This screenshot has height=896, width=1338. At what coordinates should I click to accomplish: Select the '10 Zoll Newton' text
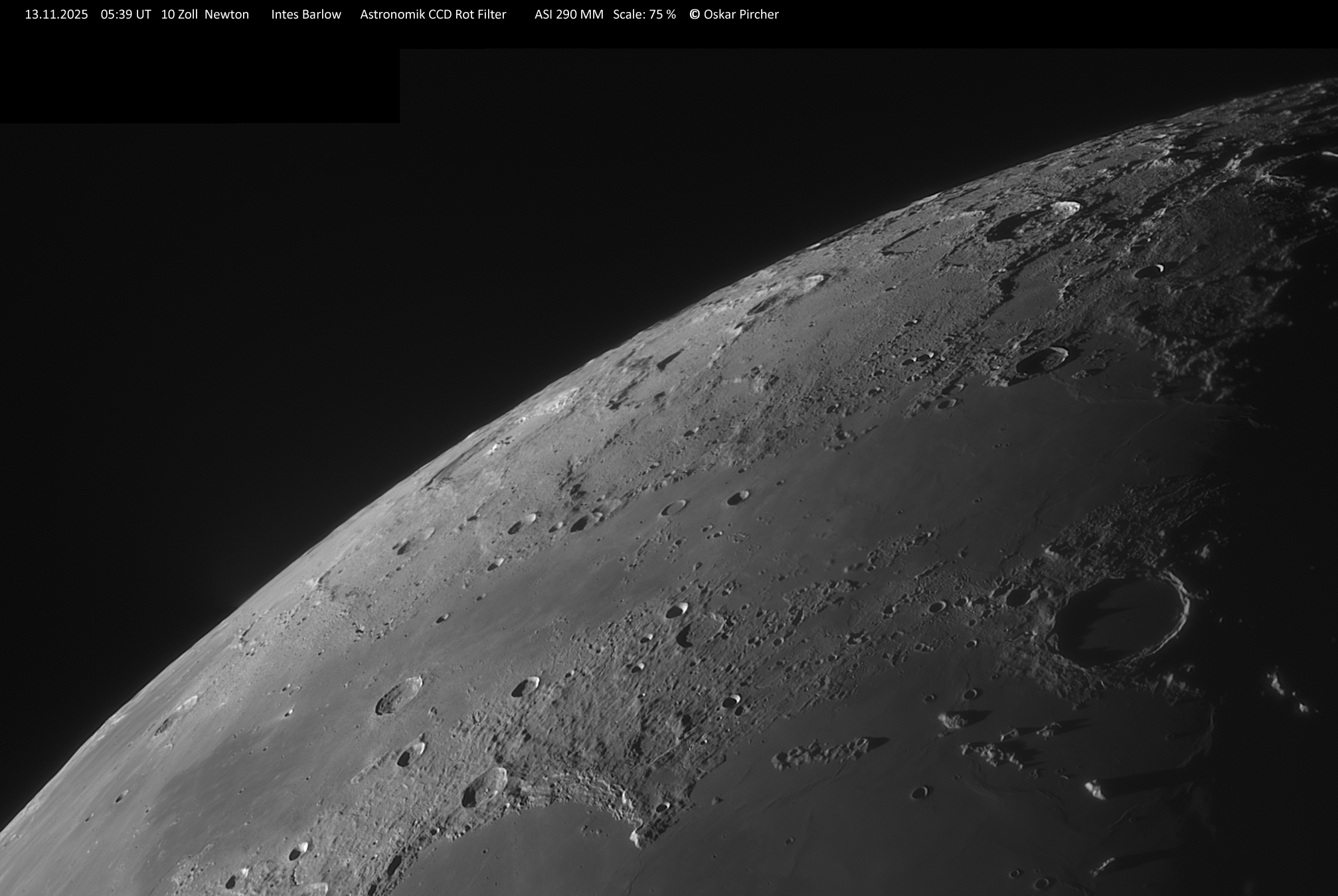[205, 15]
